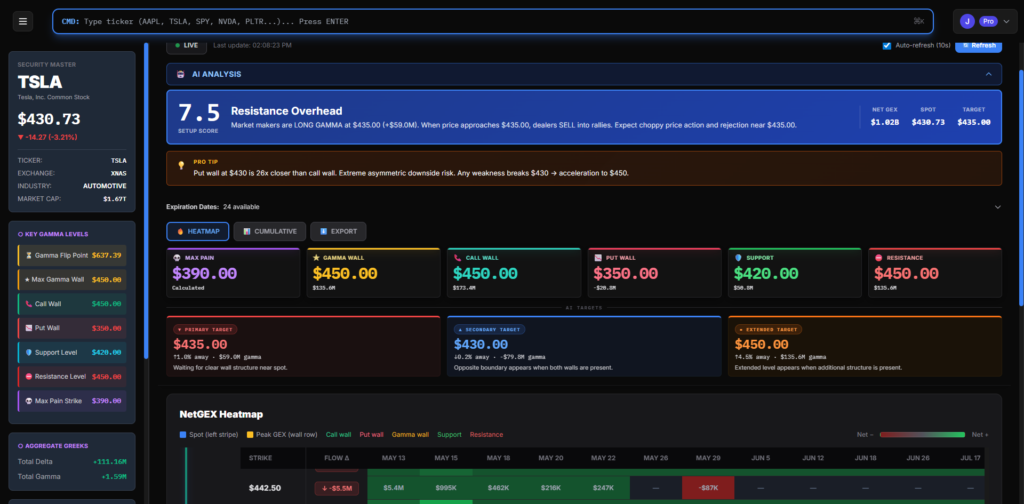
Task: Click the flame icon on Heatmap tab
Action: [x=180, y=231]
